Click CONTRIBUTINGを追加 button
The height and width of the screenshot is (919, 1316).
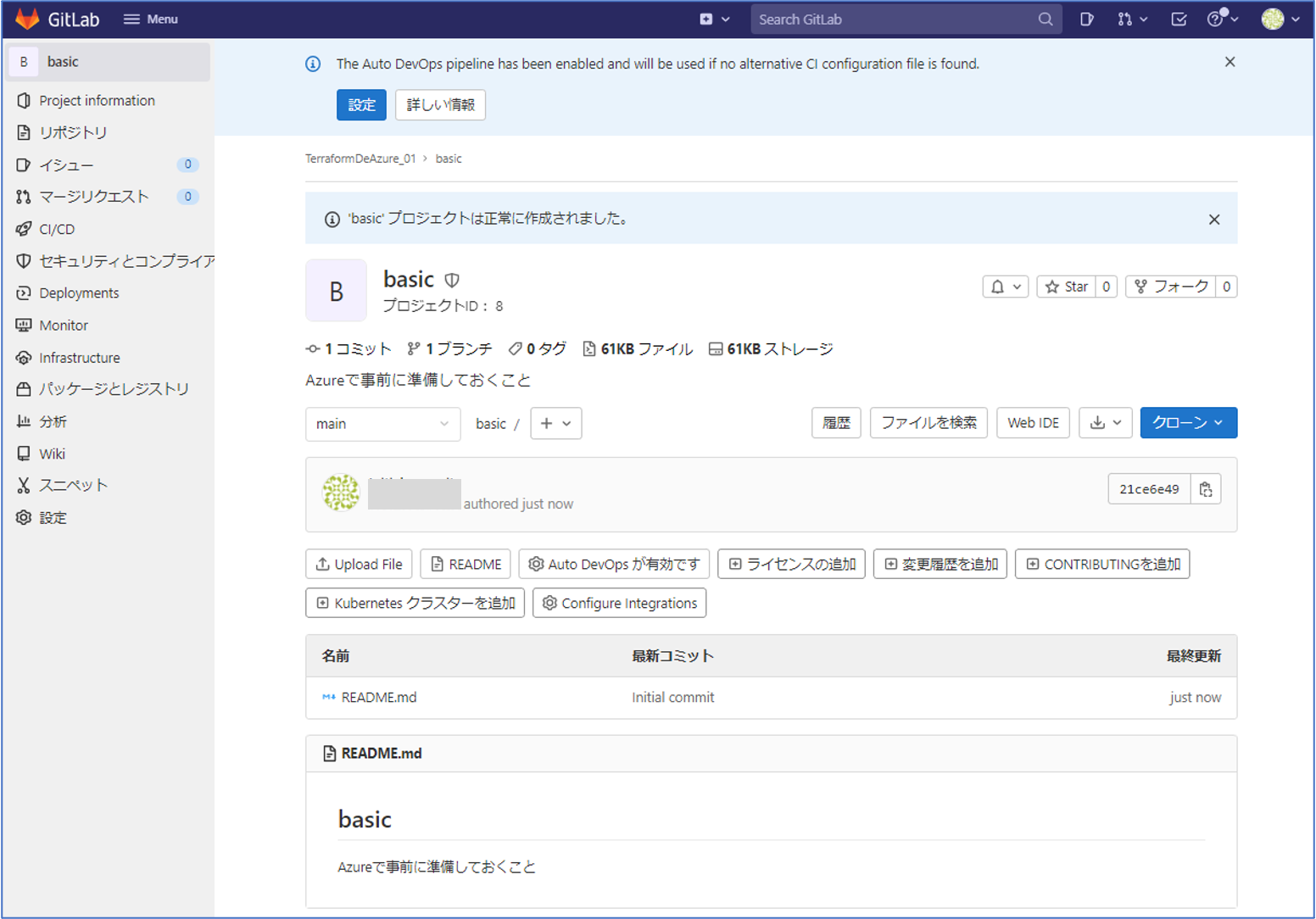[1102, 565]
